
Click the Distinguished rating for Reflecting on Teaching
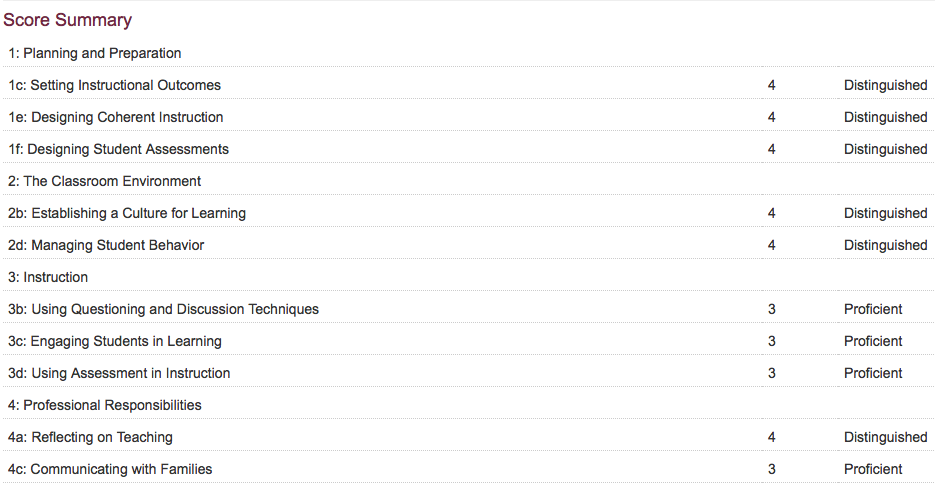pyautogui.click(x=886, y=437)
